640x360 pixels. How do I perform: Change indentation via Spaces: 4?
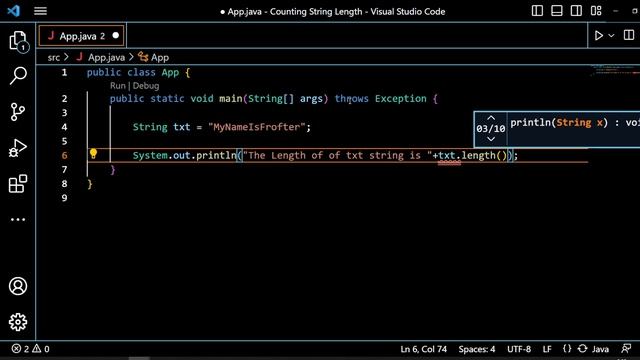477,349
